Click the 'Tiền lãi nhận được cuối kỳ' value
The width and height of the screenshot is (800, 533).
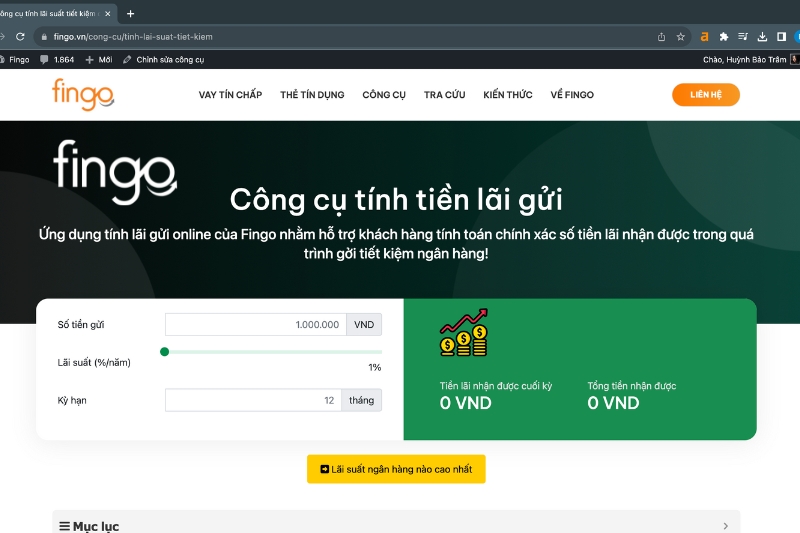(x=465, y=403)
